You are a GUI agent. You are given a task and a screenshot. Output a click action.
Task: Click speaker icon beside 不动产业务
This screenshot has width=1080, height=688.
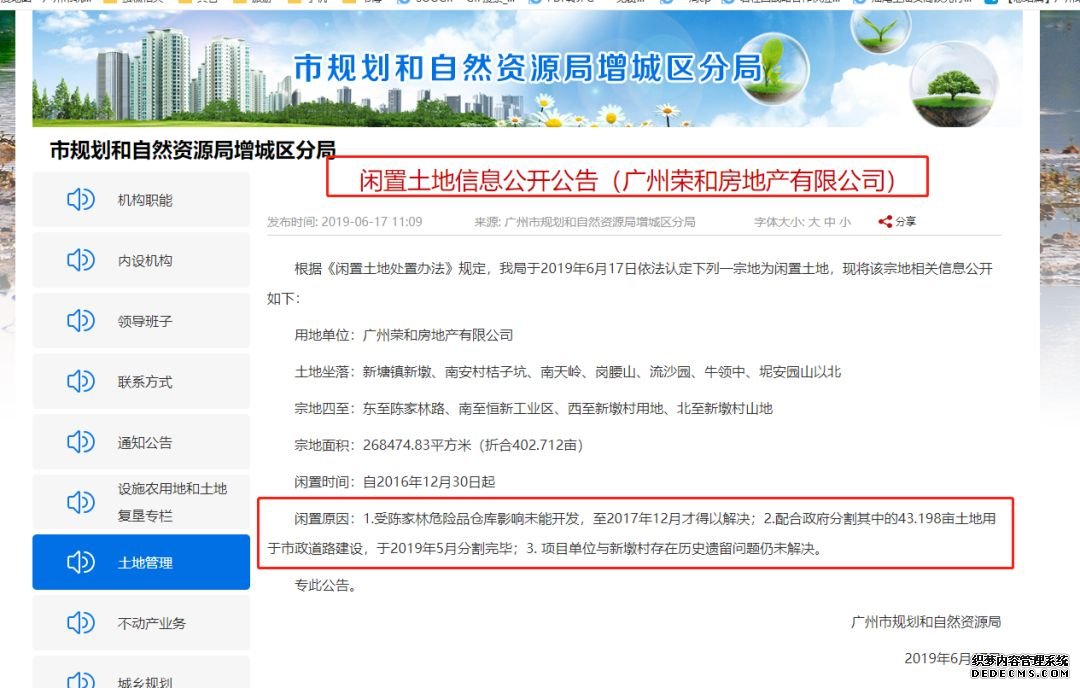click(81, 623)
